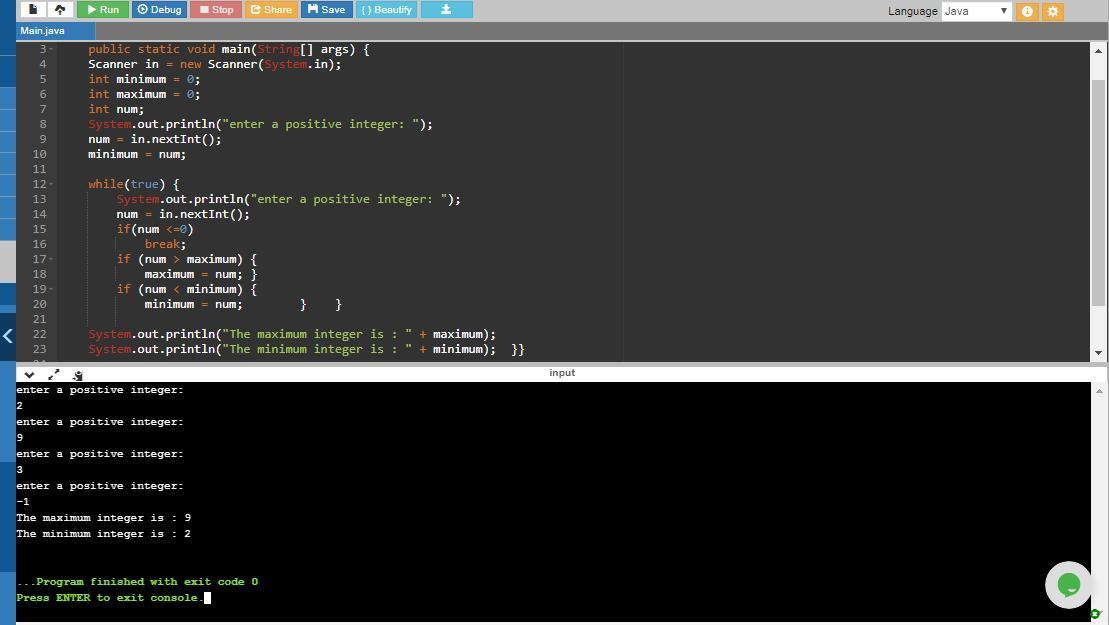The width and height of the screenshot is (1109, 625).
Task: Click the upload file cloud icon
Action: (60, 10)
